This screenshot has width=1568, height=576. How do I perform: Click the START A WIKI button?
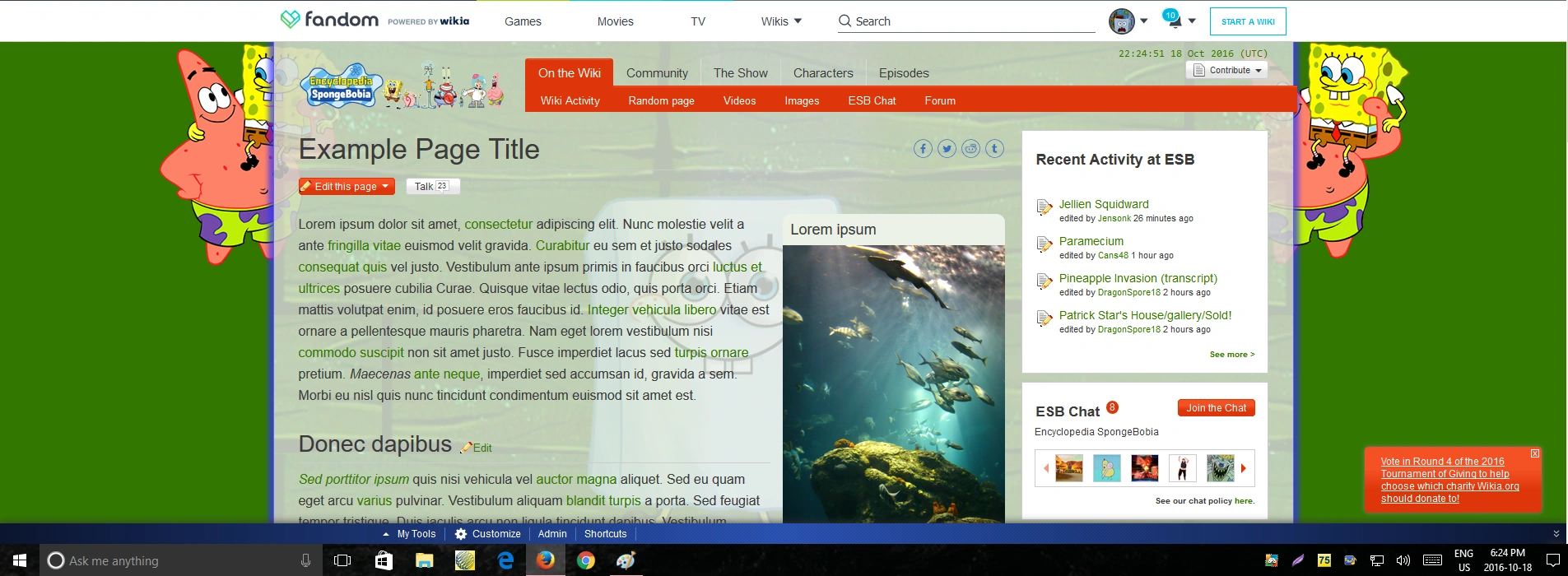coord(1248,21)
